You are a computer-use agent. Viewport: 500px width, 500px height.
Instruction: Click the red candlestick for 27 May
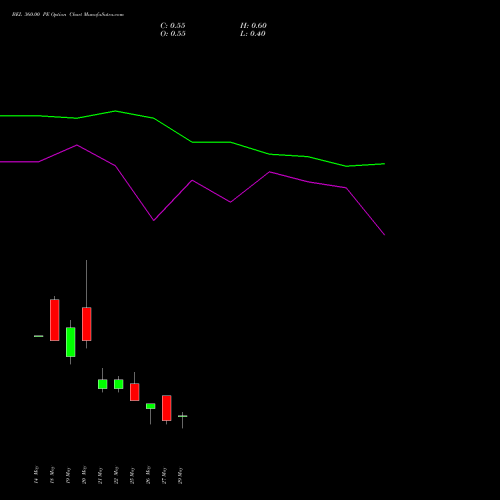pyautogui.click(x=167, y=408)
